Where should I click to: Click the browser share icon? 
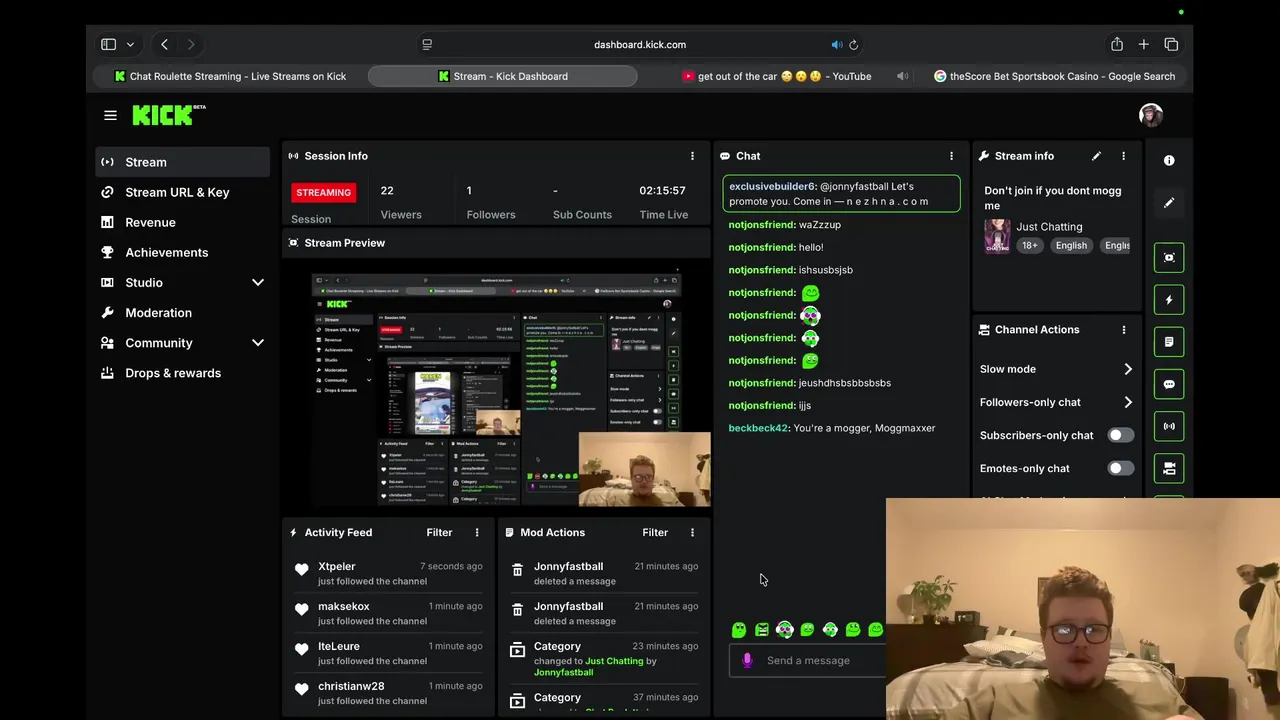click(1117, 44)
